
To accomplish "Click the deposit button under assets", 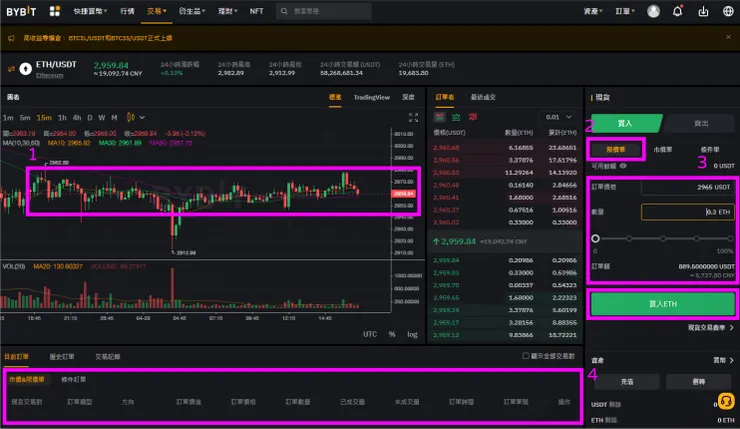I will click(x=627, y=382).
